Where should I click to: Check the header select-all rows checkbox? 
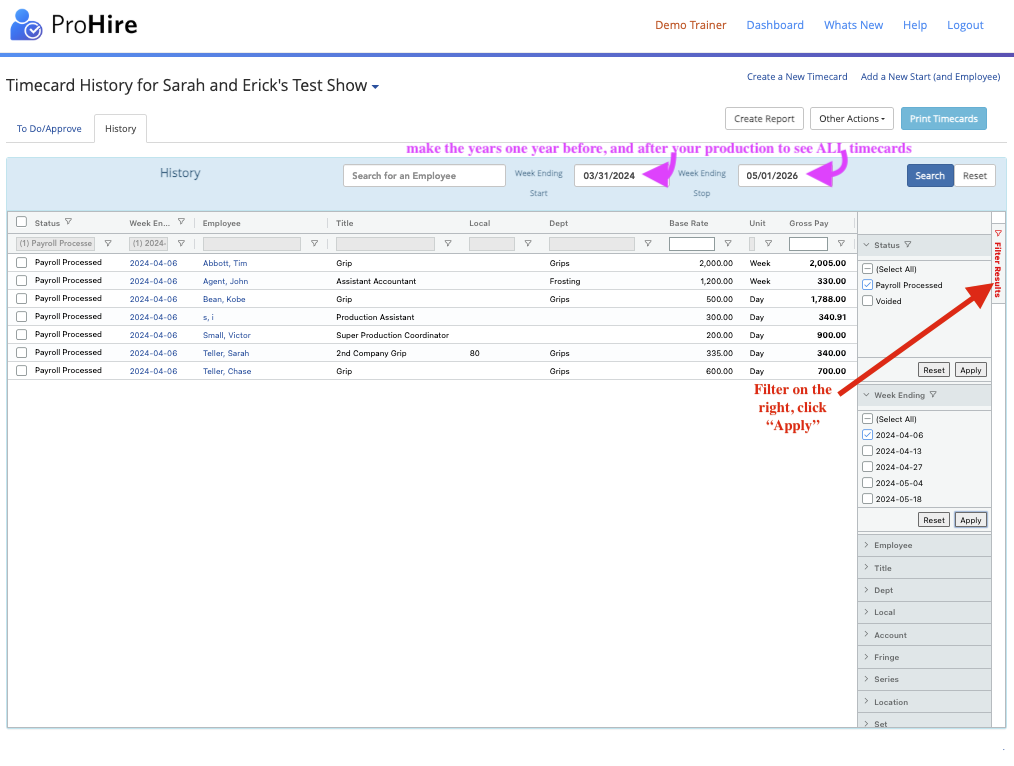pos(21,222)
